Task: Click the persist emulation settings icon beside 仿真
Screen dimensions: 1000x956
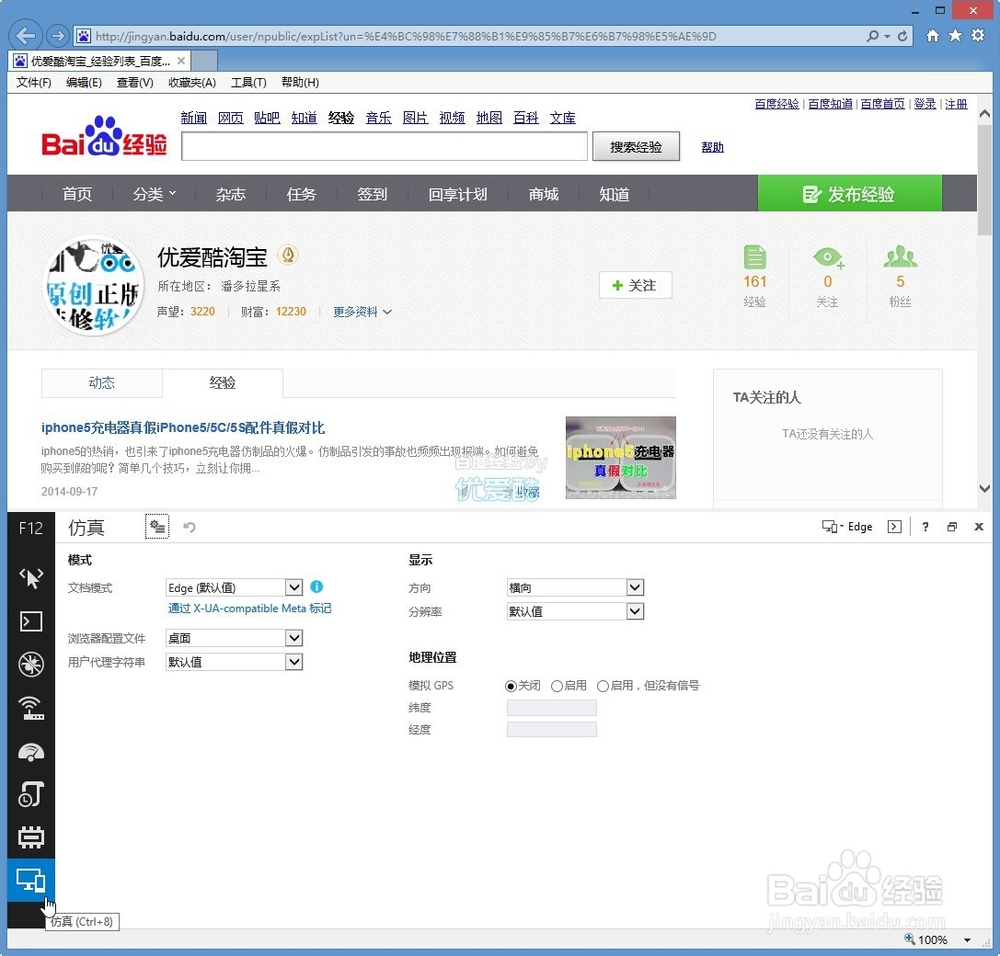Action: coord(157,526)
